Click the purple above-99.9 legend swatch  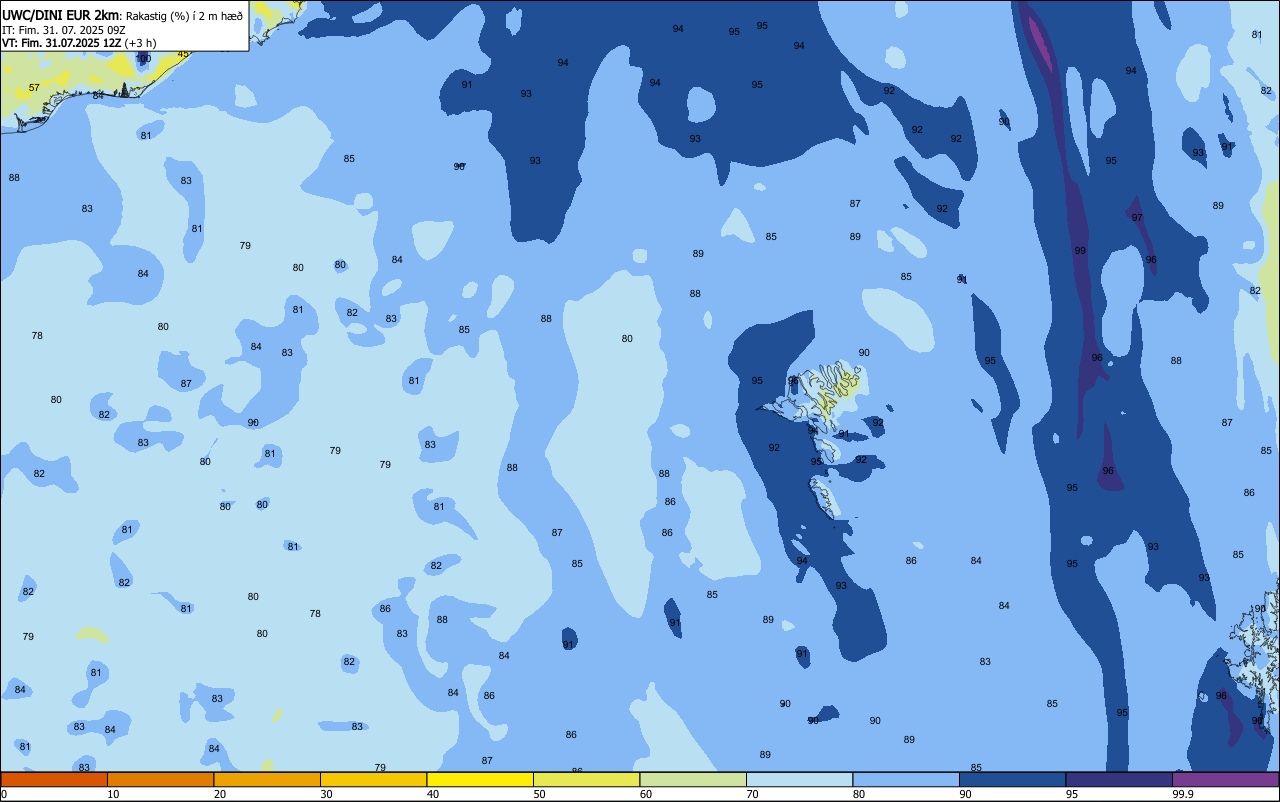point(1225,779)
